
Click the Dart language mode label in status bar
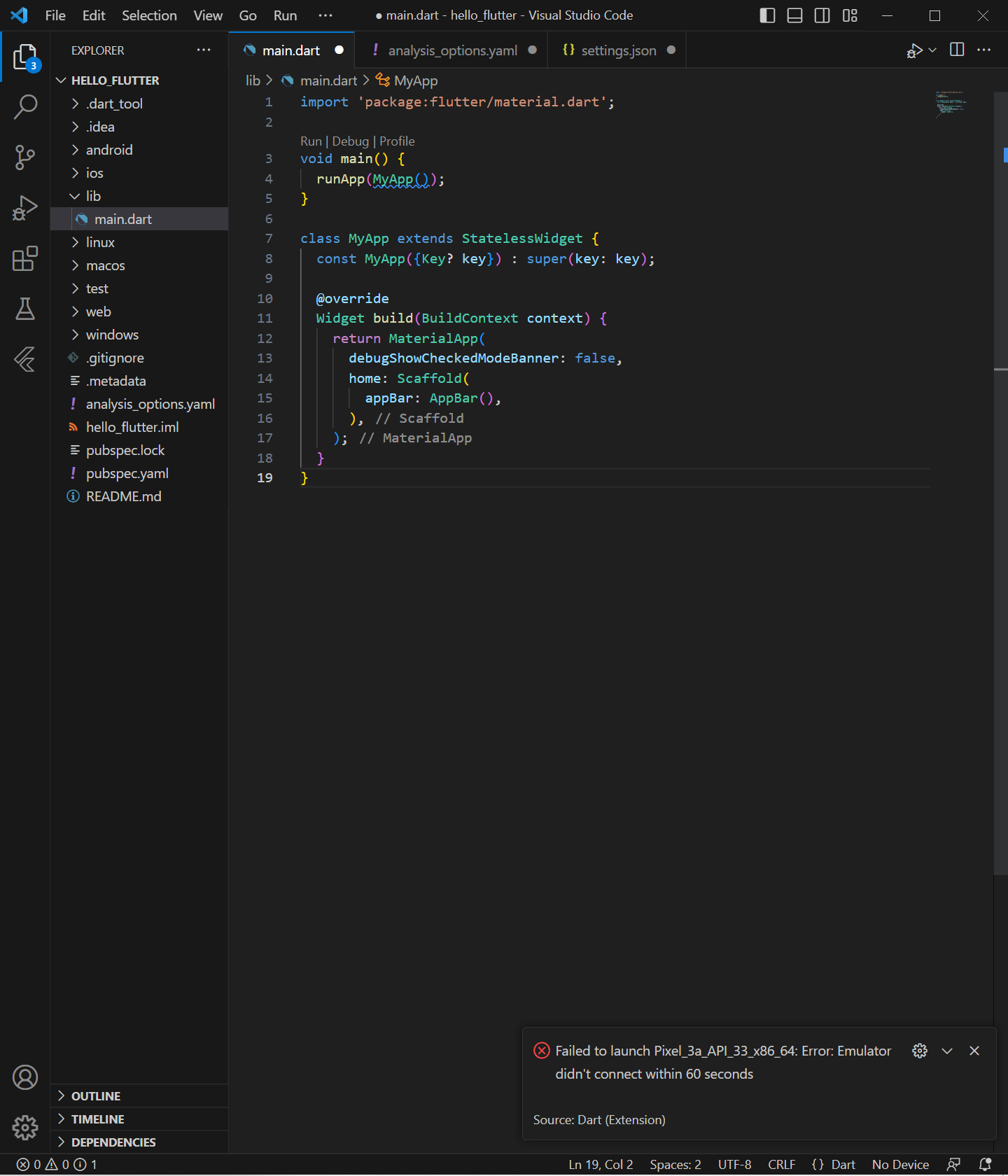tap(843, 1164)
